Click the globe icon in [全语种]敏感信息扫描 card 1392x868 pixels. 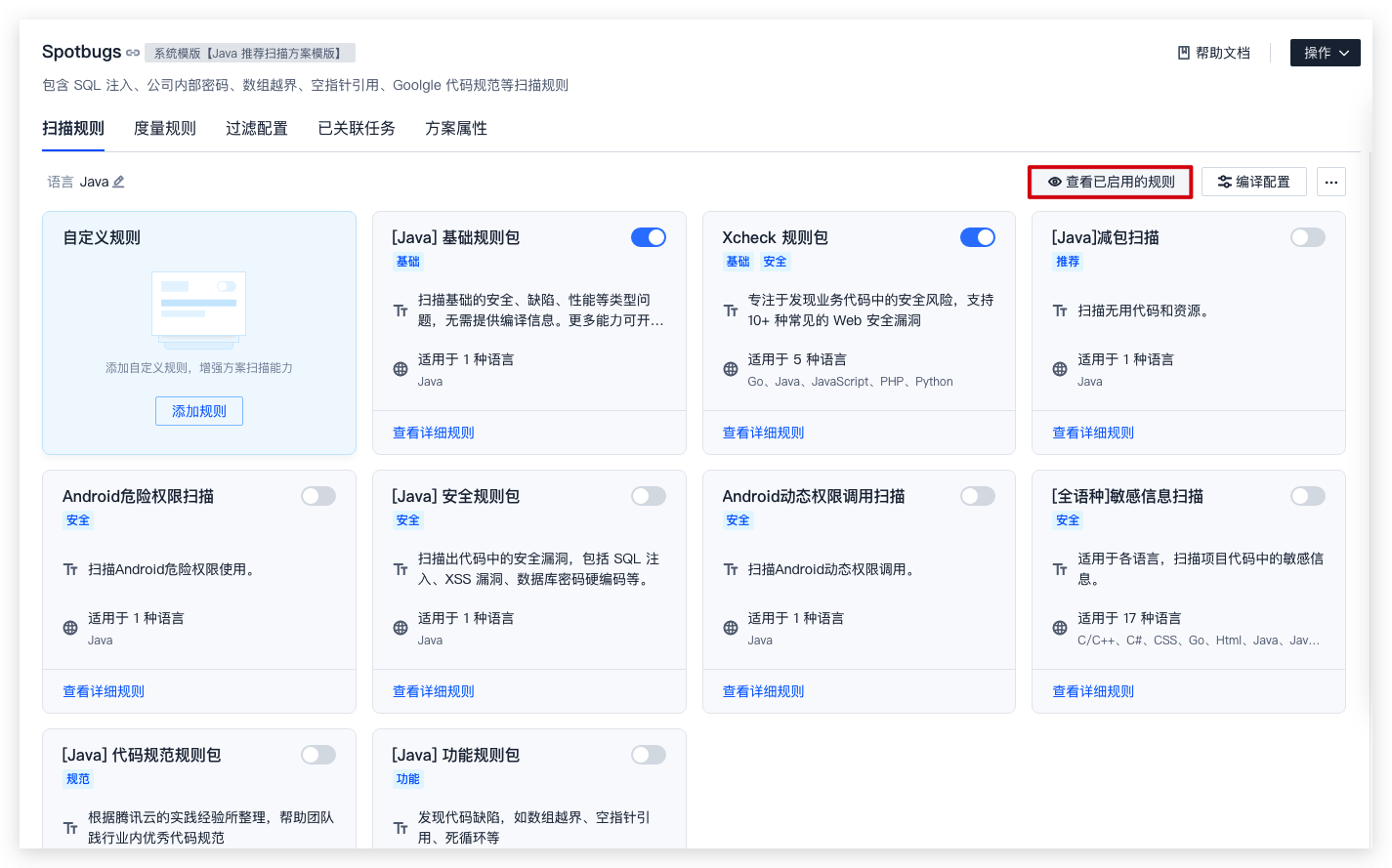[x=1060, y=628]
